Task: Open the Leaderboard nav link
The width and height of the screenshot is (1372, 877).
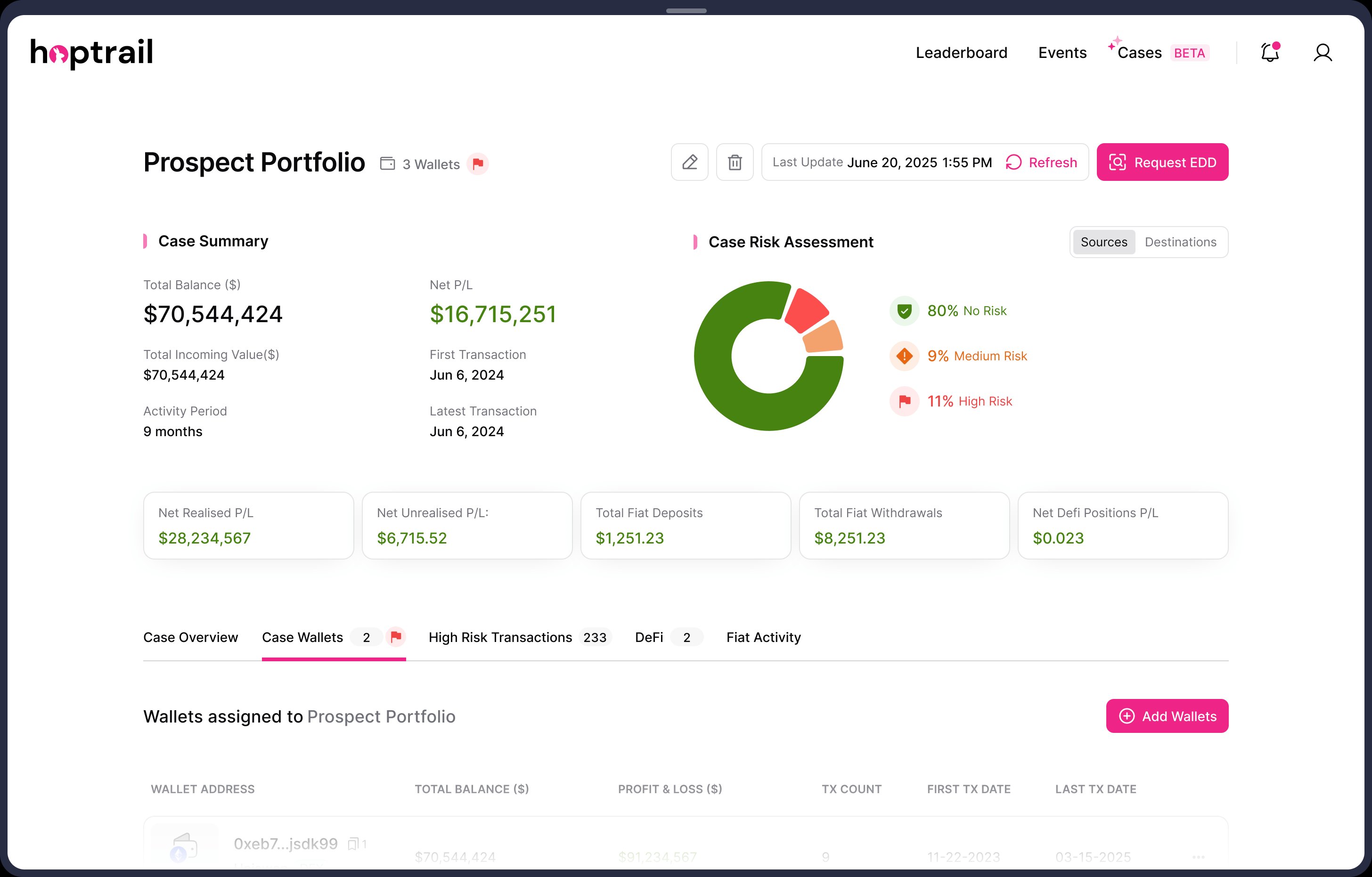Action: pos(961,52)
